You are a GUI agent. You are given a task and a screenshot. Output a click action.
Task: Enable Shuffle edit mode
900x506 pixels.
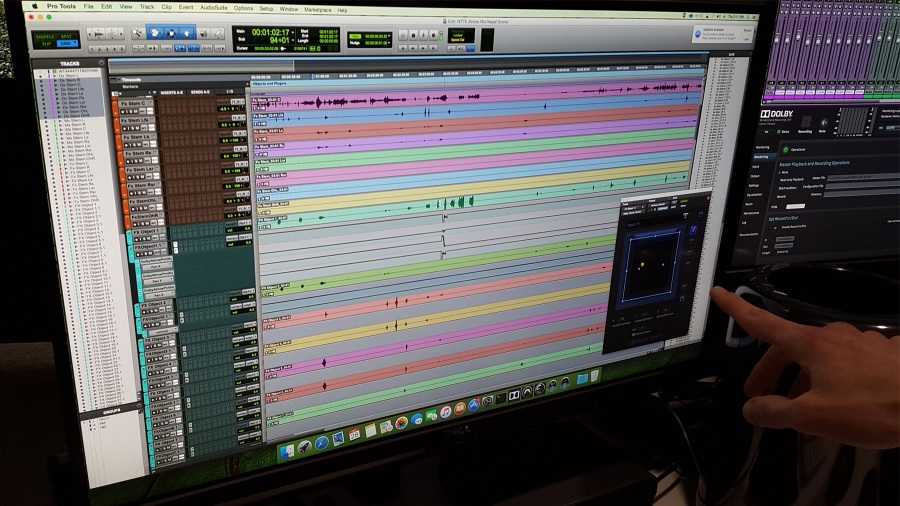45,37
